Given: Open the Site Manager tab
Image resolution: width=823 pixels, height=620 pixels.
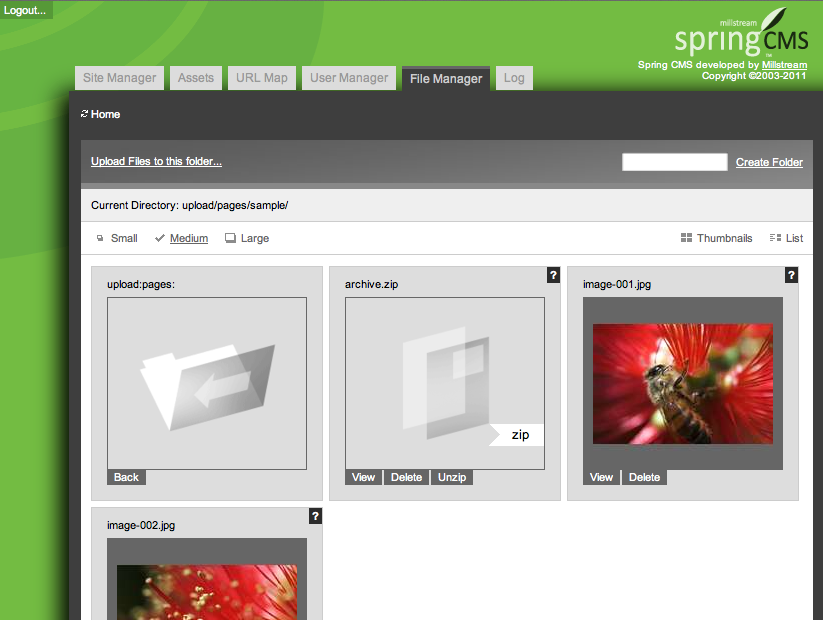Looking at the screenshot, I should click(120, 78).
